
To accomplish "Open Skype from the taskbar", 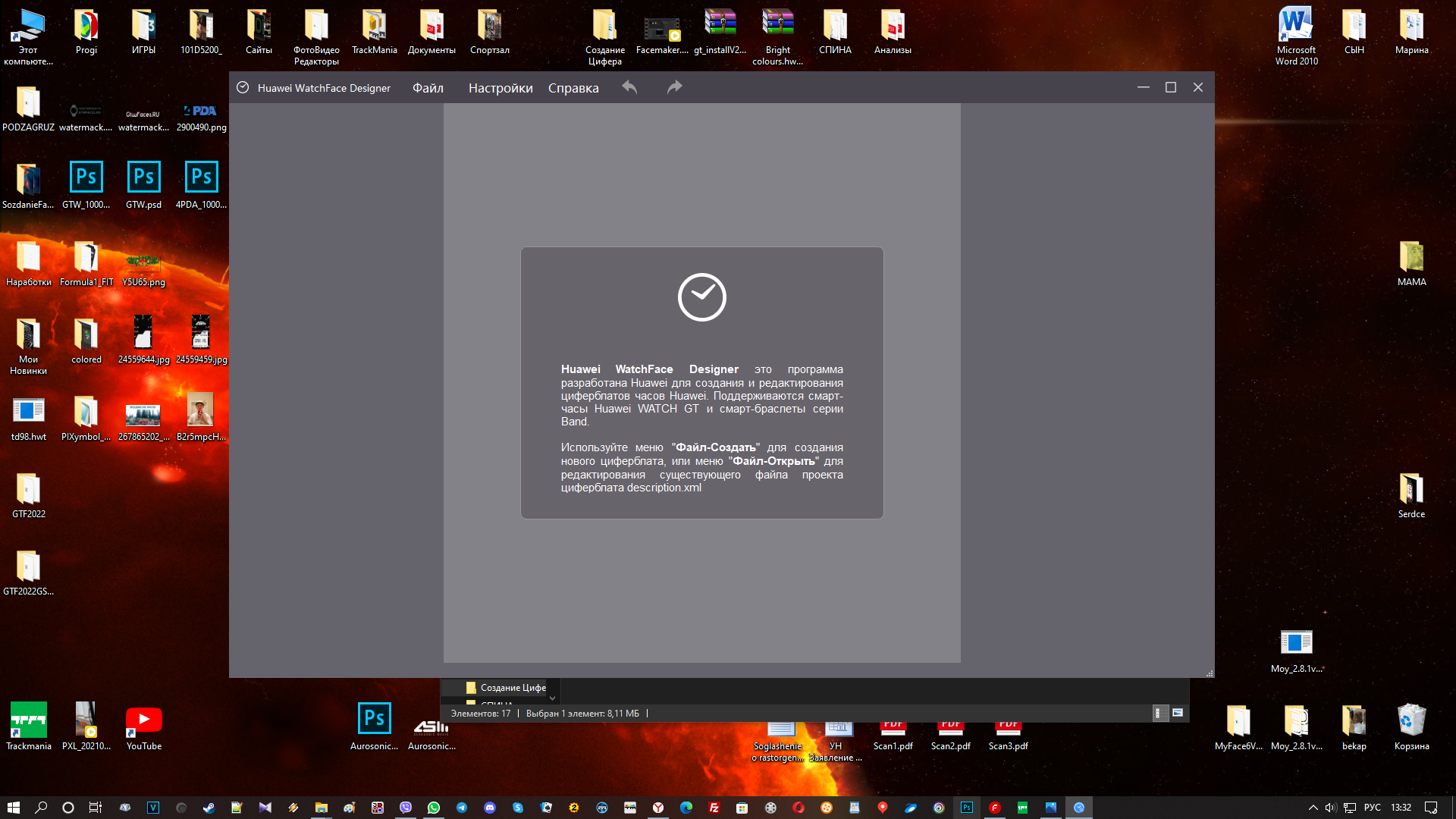I will [x=518, y=808].
